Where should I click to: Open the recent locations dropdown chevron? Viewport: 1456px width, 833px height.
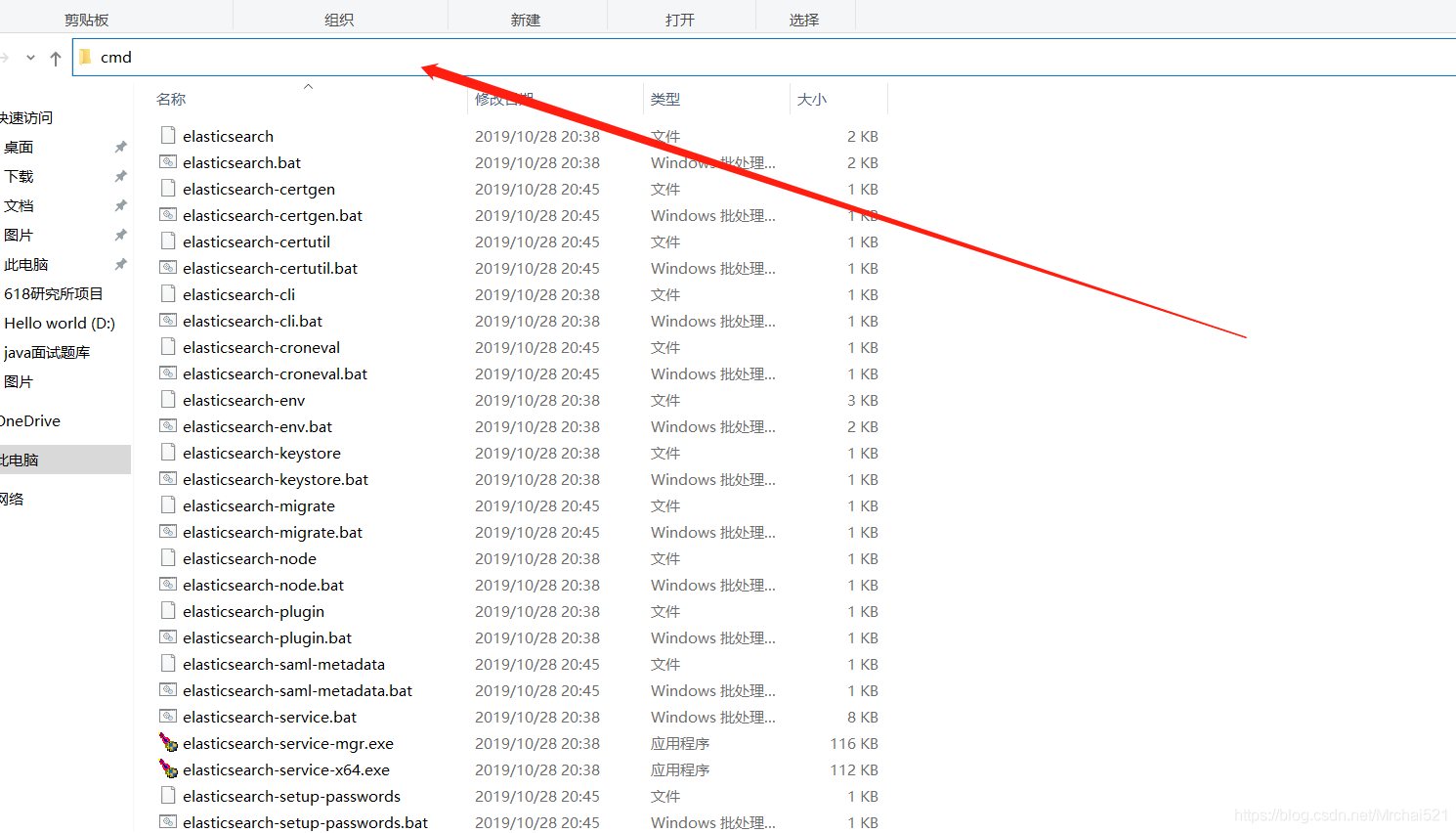pyautogui.click(x=30, y=58)
